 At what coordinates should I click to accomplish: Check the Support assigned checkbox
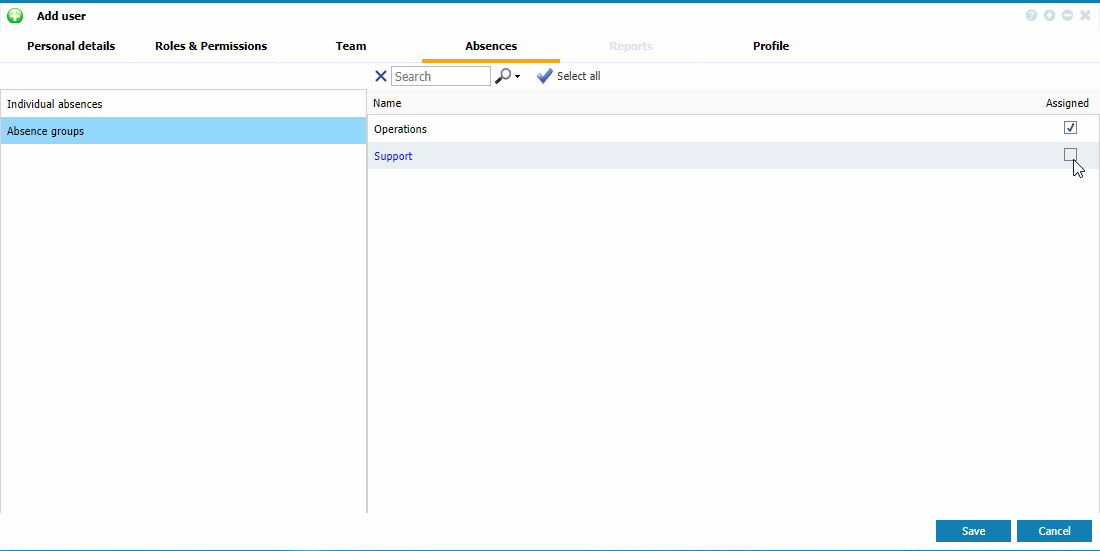pyautogui.click(x=1070, y=154)
